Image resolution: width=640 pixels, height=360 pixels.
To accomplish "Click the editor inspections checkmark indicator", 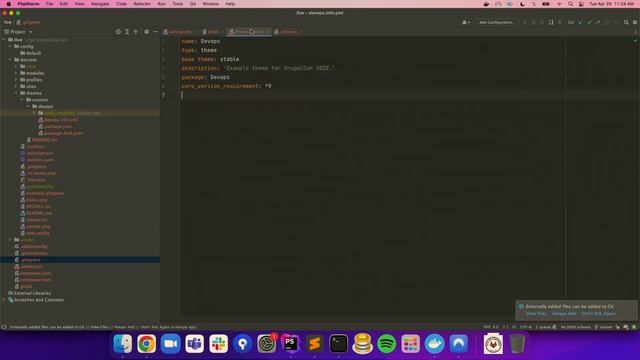I will coord(635,40).
